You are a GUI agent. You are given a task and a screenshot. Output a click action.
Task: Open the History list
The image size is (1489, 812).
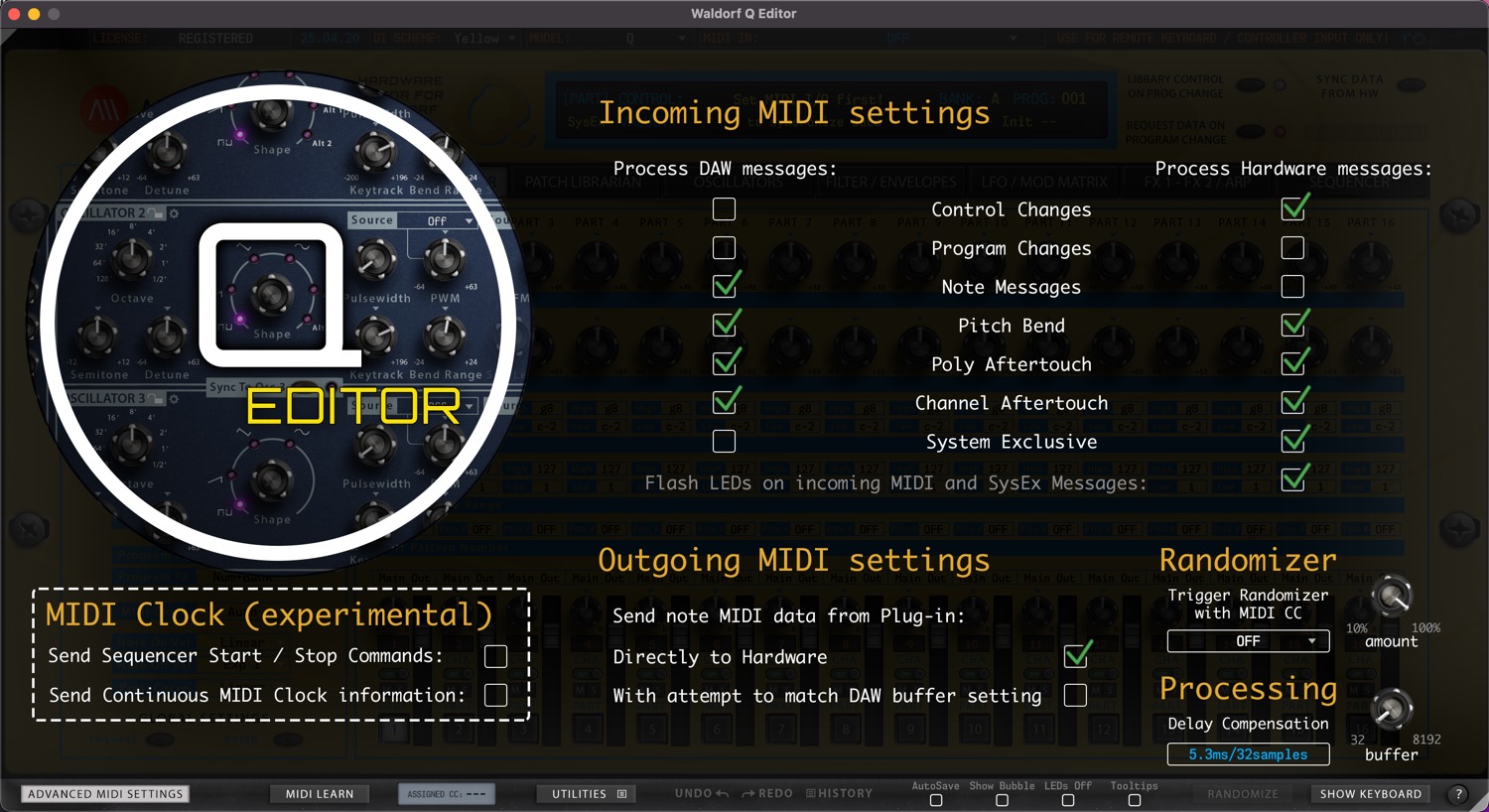point(839,794)
